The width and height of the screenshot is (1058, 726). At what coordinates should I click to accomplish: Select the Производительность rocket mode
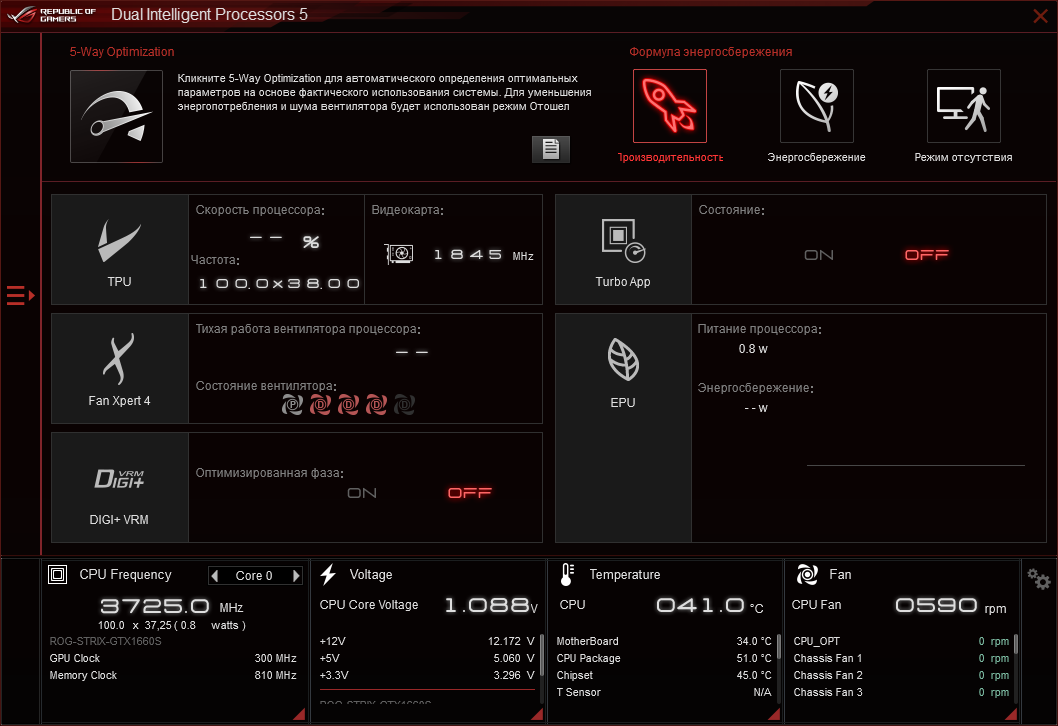(669, 106)
